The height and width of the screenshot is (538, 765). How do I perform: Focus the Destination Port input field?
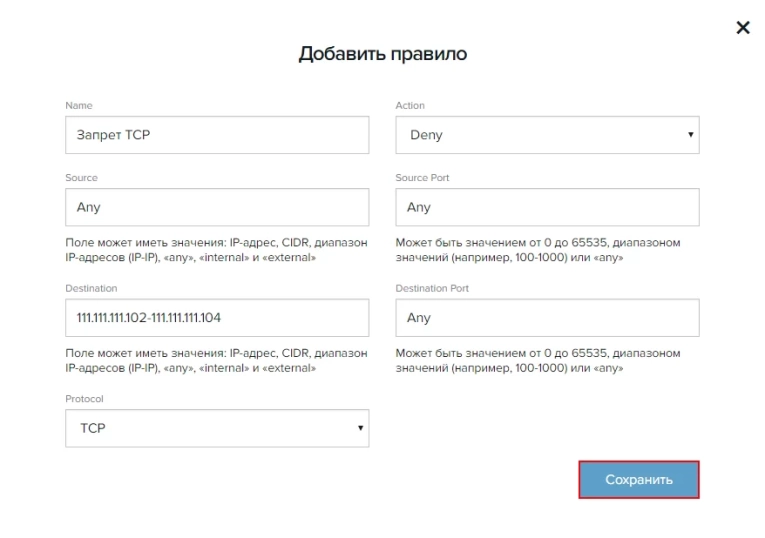pos(547,318)
